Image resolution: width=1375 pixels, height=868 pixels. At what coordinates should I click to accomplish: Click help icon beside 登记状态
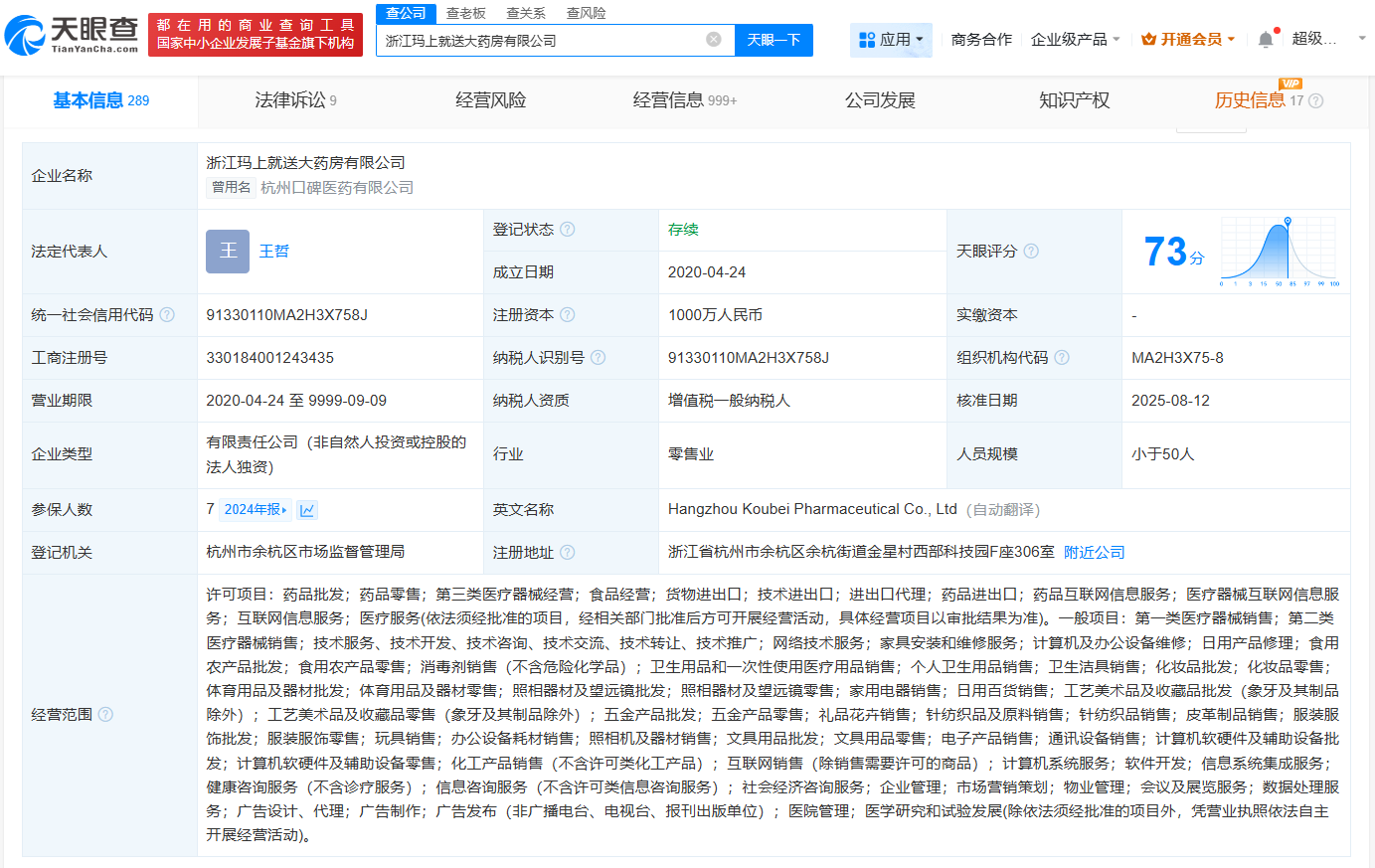coord(567,230)
